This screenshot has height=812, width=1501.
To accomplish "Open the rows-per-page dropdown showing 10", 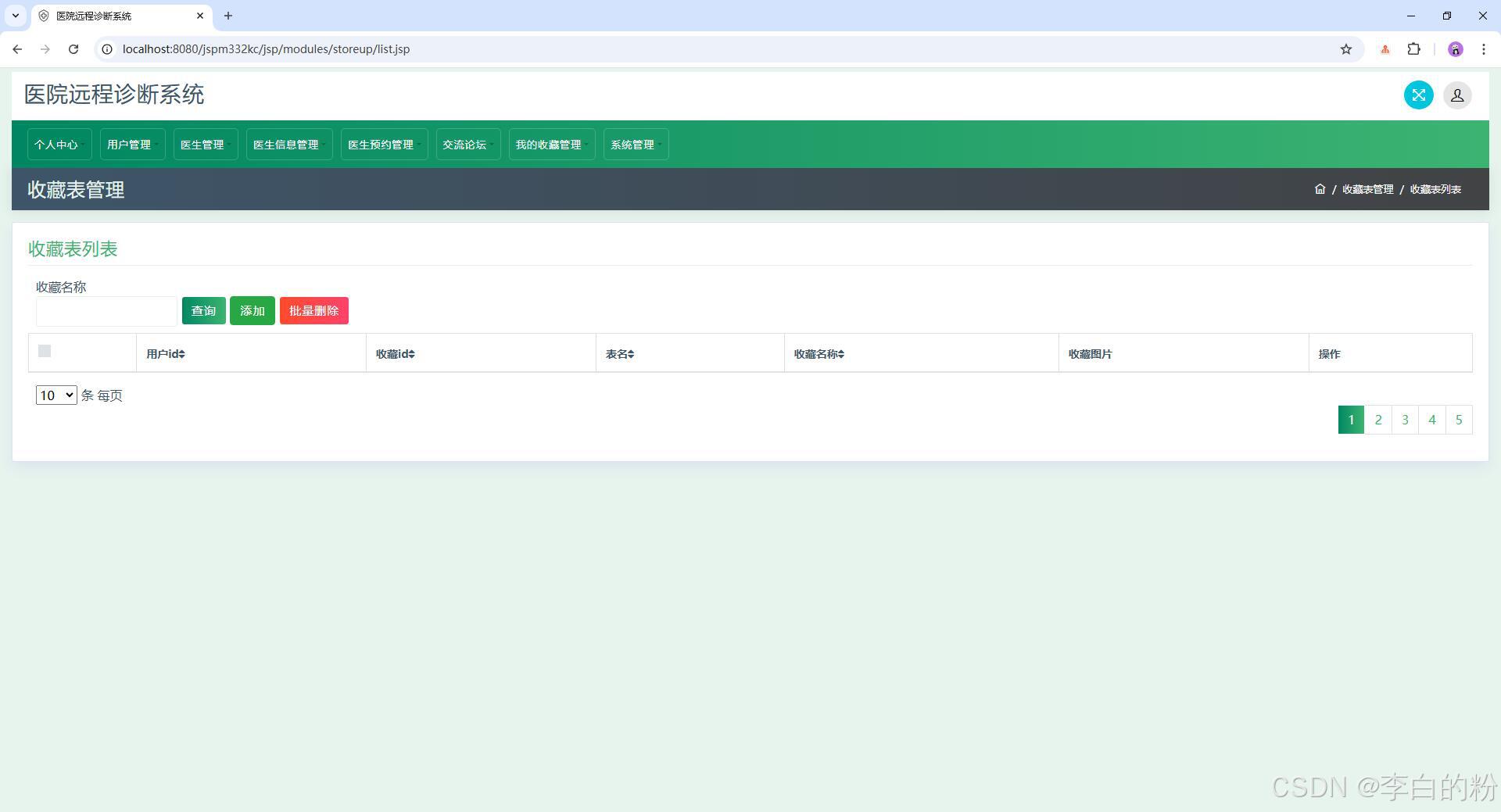I will (x=56, y=395).
